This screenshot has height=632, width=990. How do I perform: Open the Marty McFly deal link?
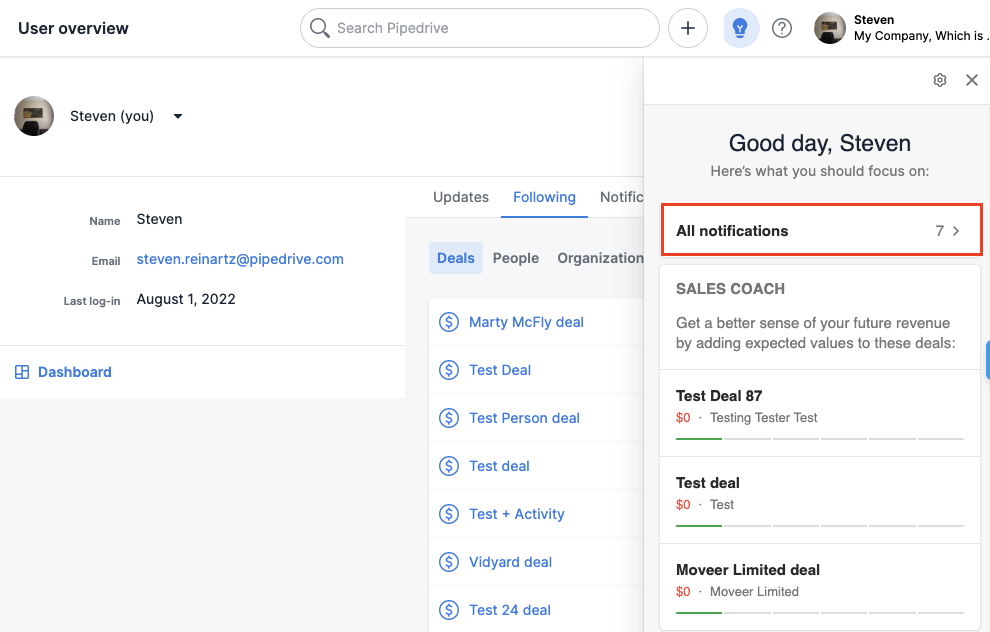point(526,322)
